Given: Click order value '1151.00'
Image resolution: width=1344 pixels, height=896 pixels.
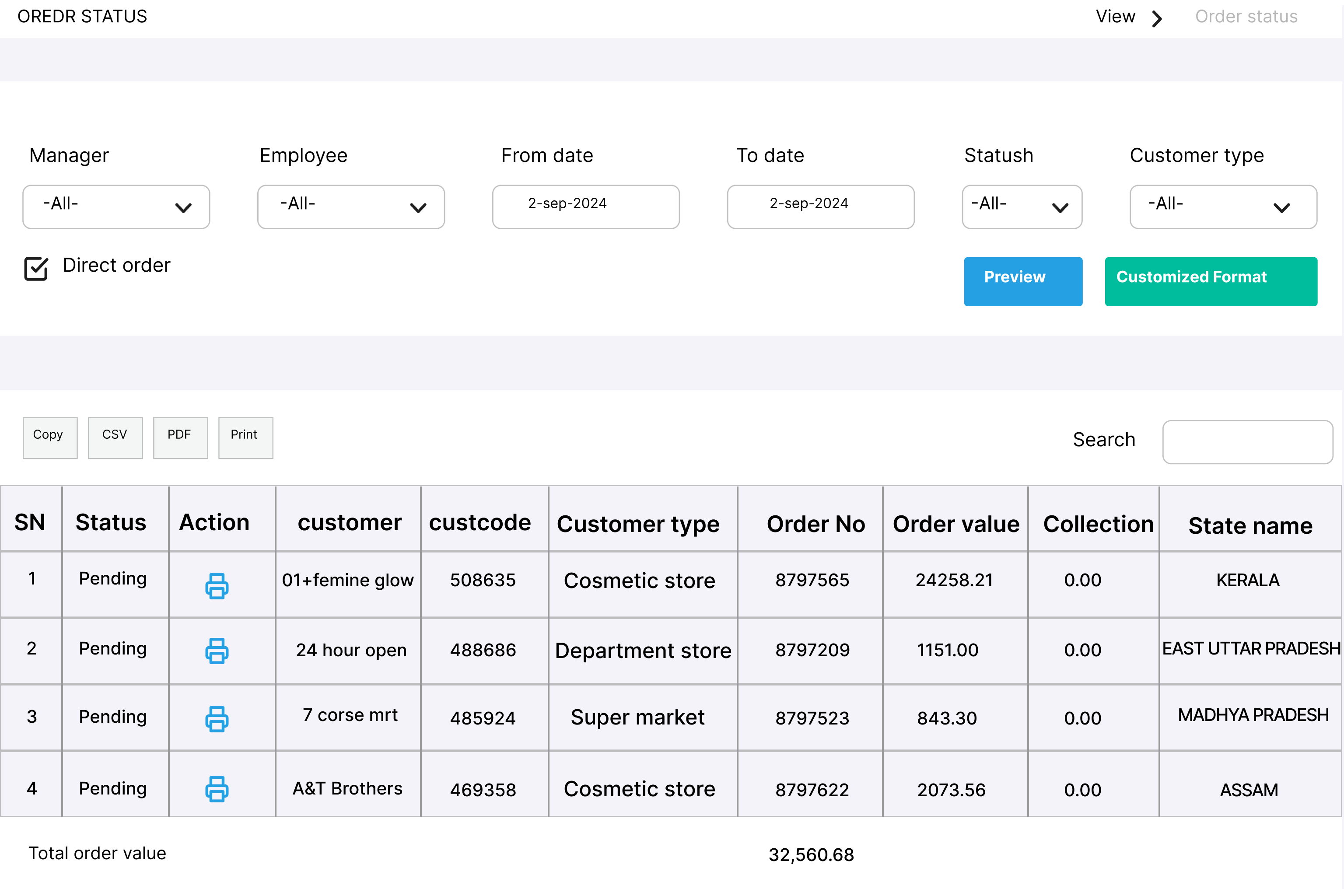Looking at the screenshot, I should coord(948,650).
